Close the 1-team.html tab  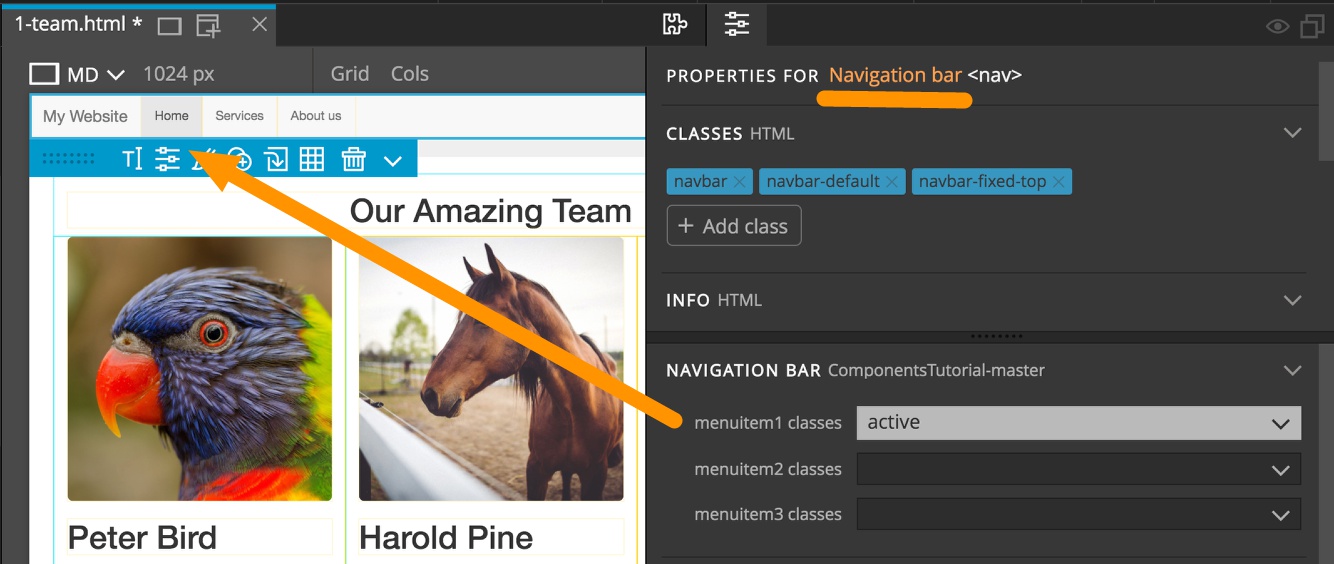click(259, 24)
